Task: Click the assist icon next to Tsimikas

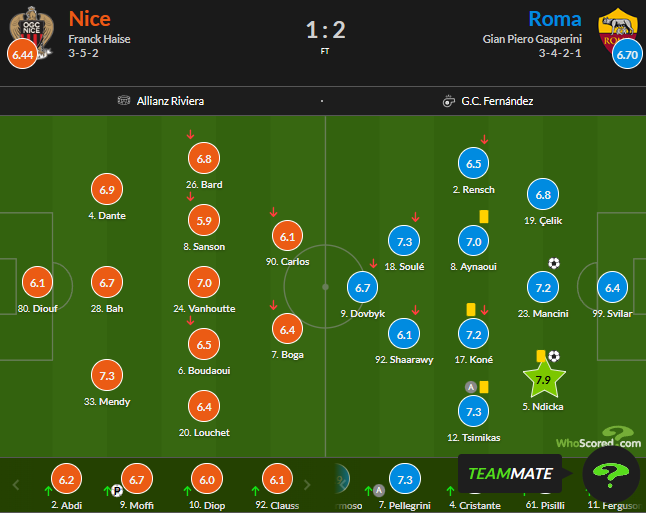Action: [x=470, y=386]
